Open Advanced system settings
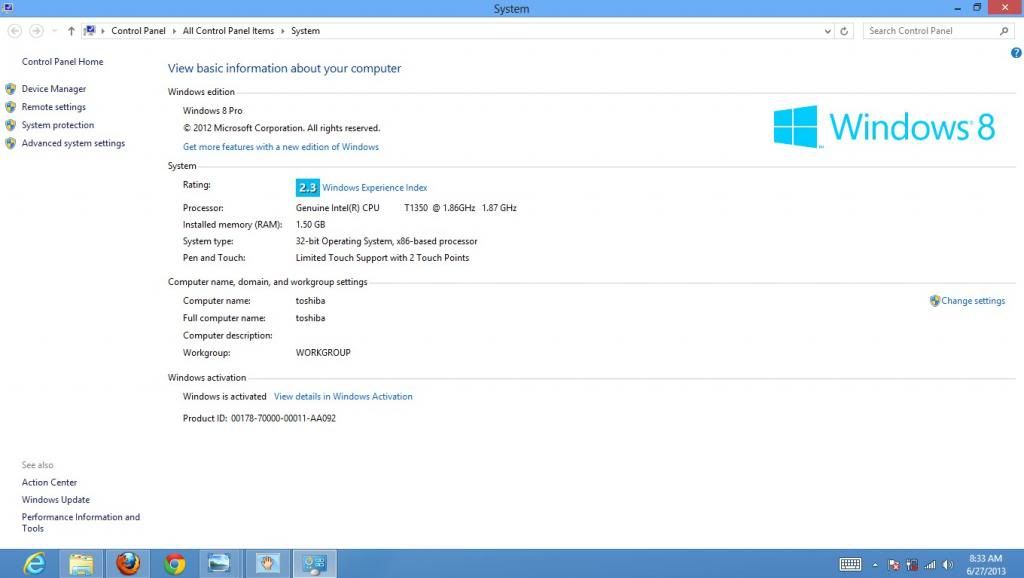 tap(73, 143)
